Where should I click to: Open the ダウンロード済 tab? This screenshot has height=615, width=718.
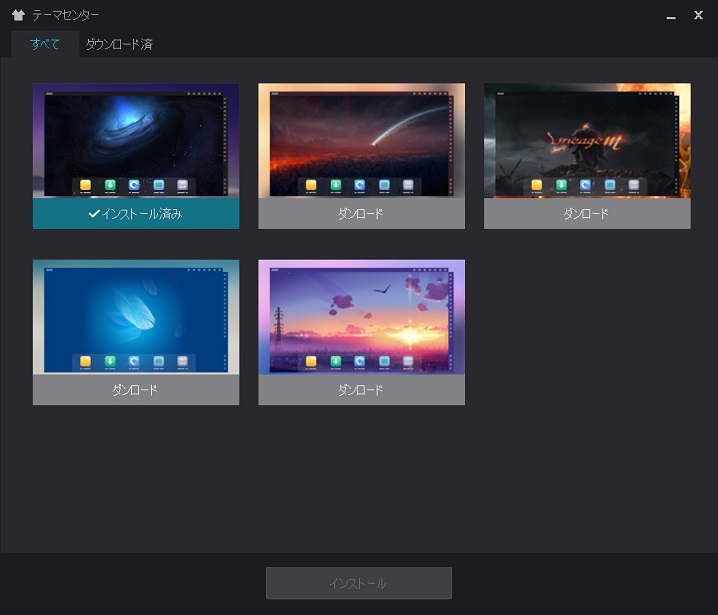pyautogui.click(x=119, y=44)
